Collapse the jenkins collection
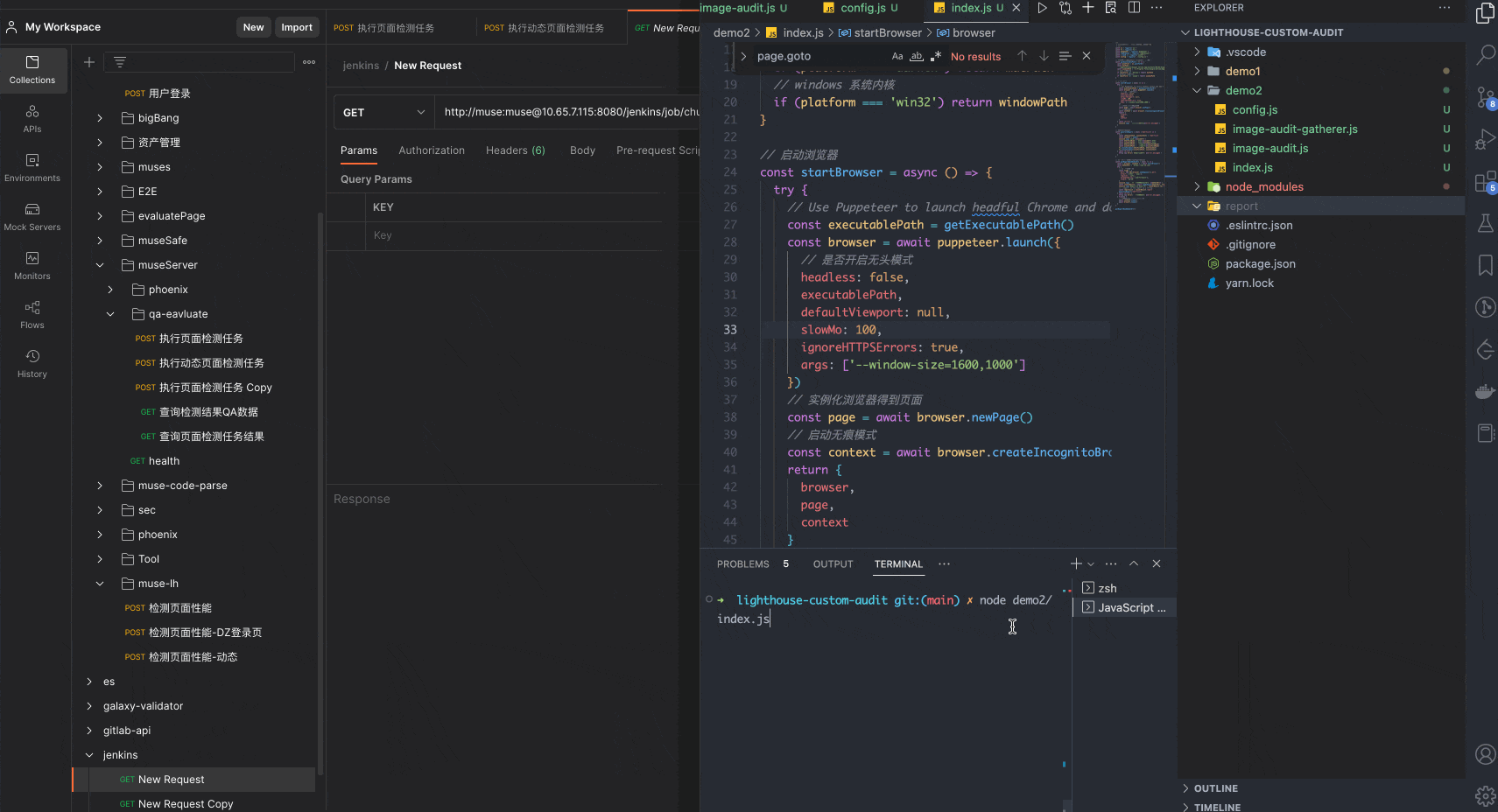This screenshot has height=812, width=1498. 89,755
